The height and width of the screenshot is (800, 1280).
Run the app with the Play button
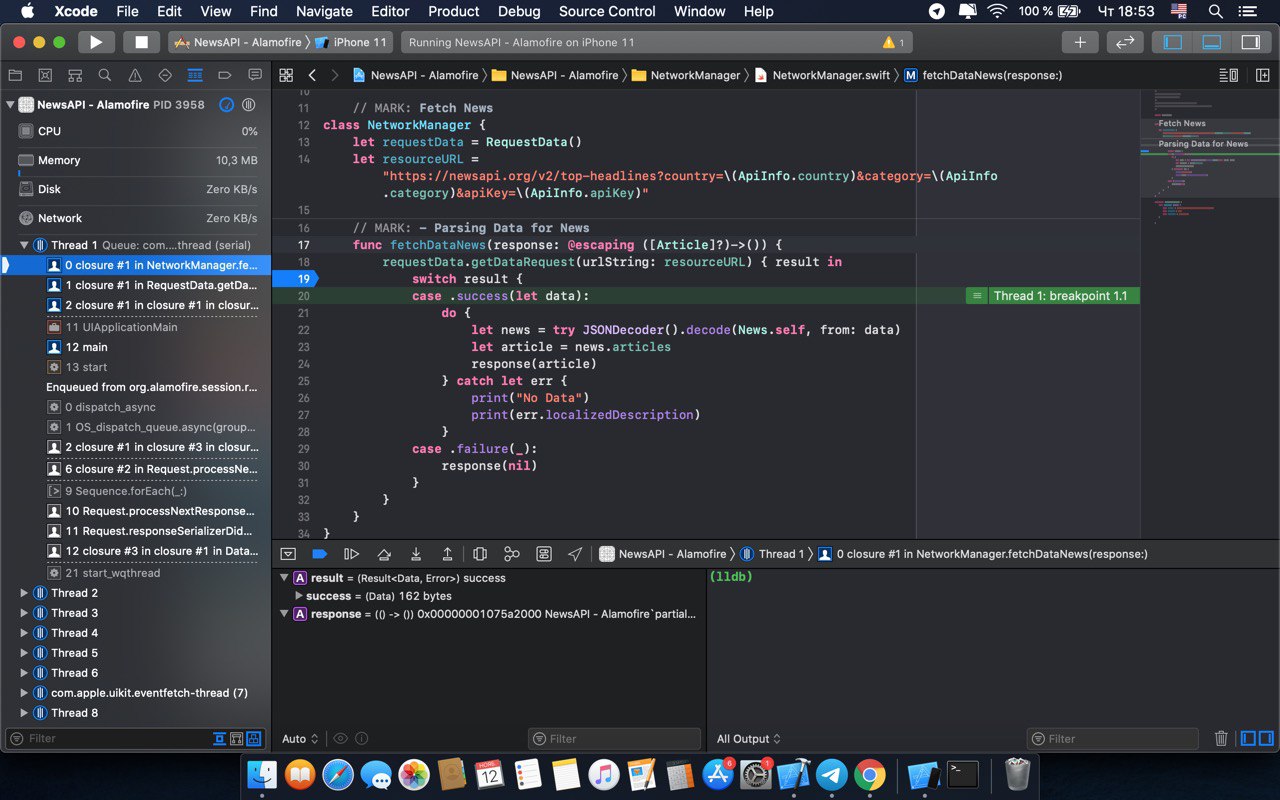pyautogui.click(x=96, y=42)
